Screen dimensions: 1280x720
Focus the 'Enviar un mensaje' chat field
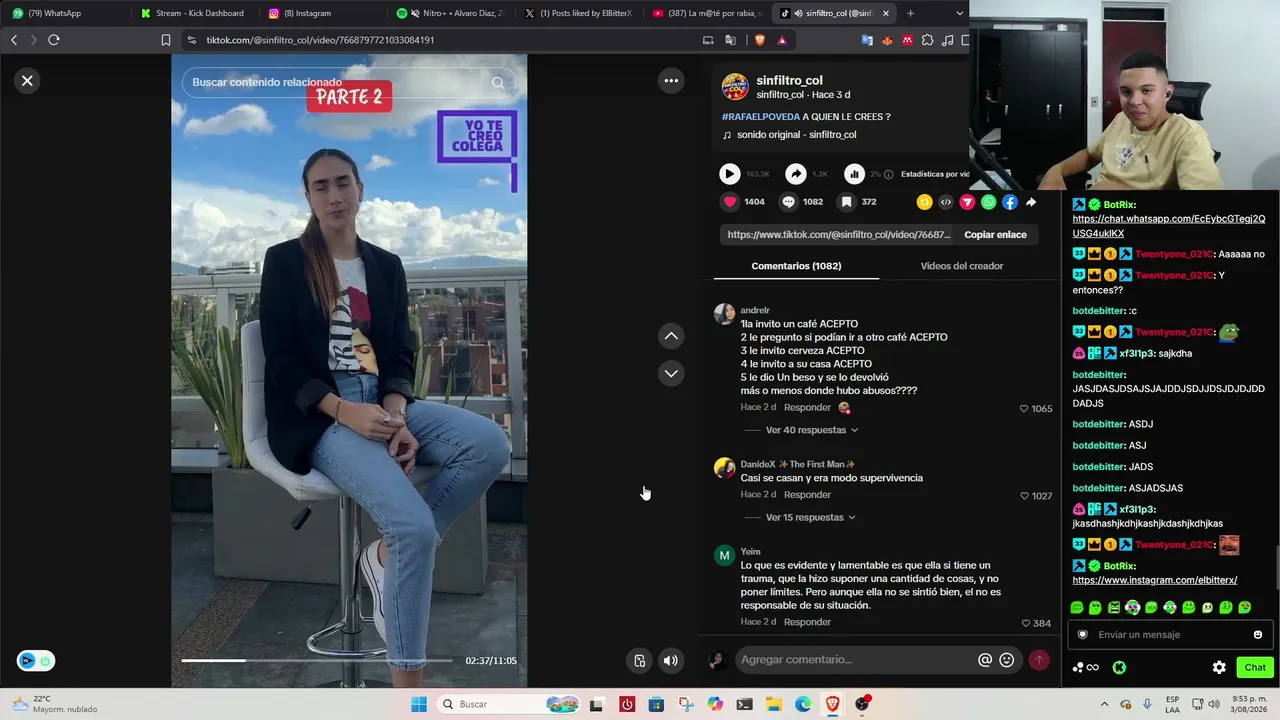click(x=1168, y=634)
